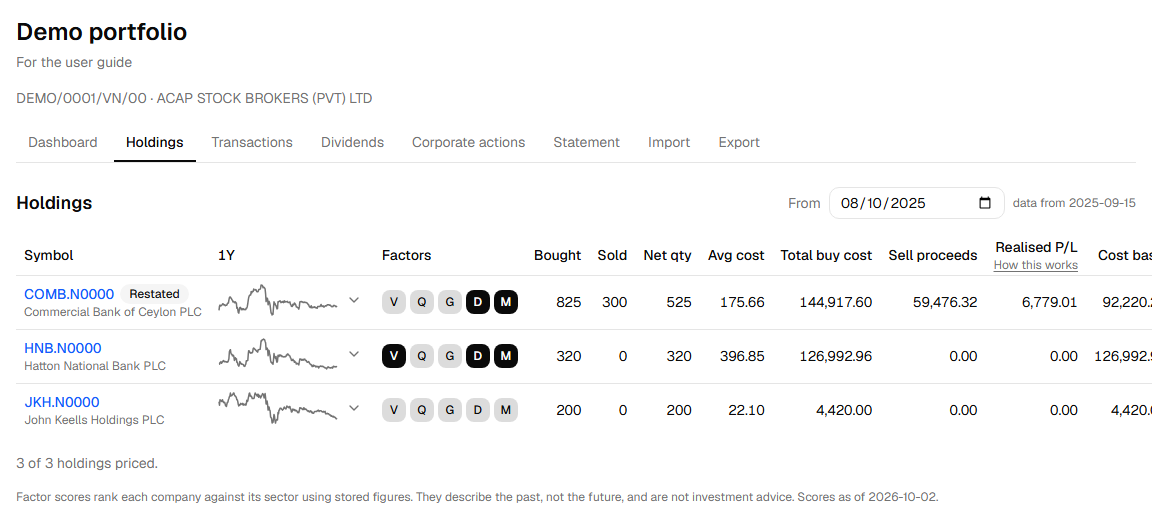Screen dimensions: 1152x521
Task: Click the G factor badge for COMB.N0000
Action: [x=450, y=302]
